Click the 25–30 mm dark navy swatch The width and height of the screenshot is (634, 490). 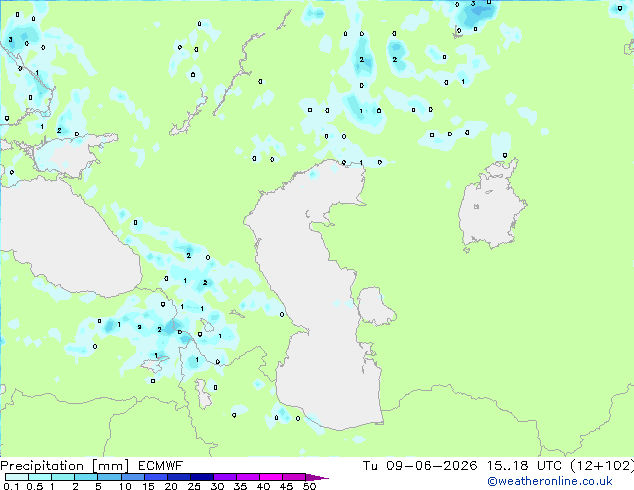[201, 477]
